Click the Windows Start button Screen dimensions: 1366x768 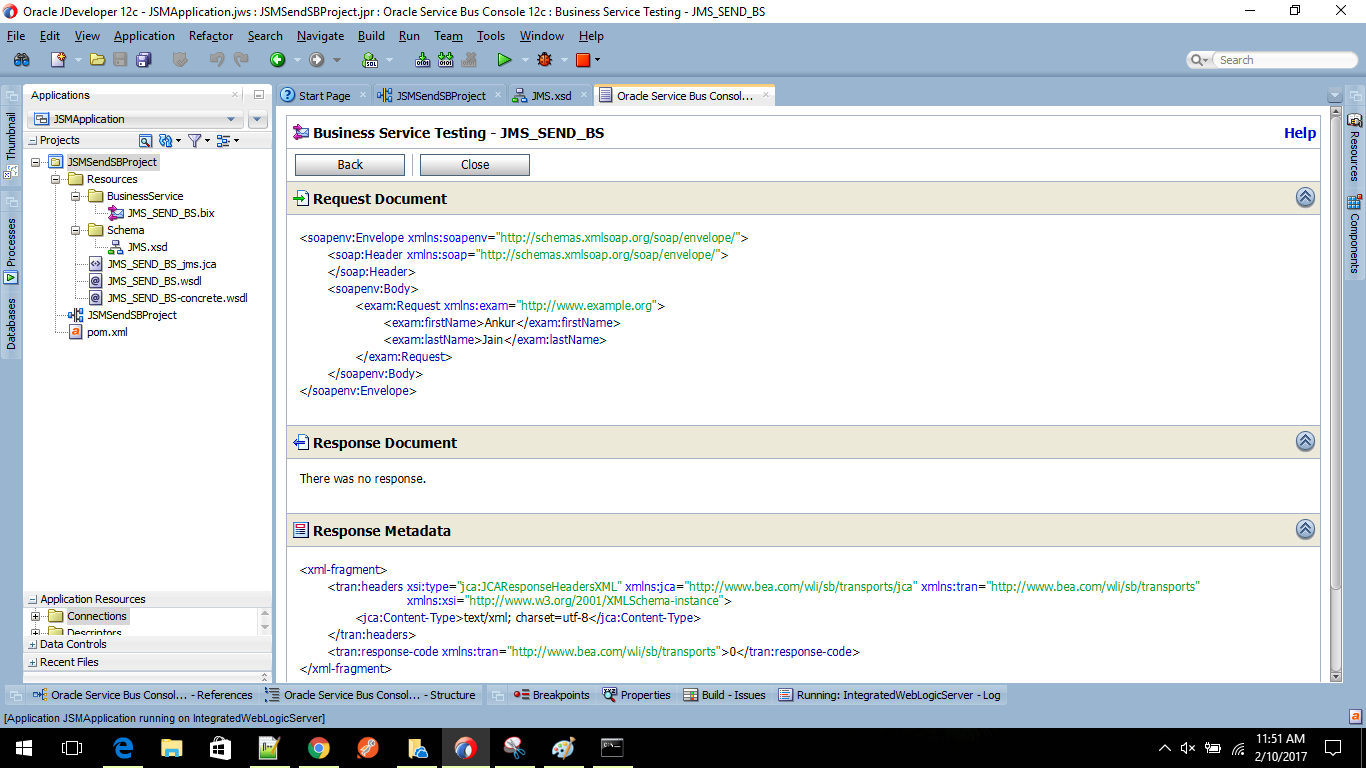pos(23,748)
